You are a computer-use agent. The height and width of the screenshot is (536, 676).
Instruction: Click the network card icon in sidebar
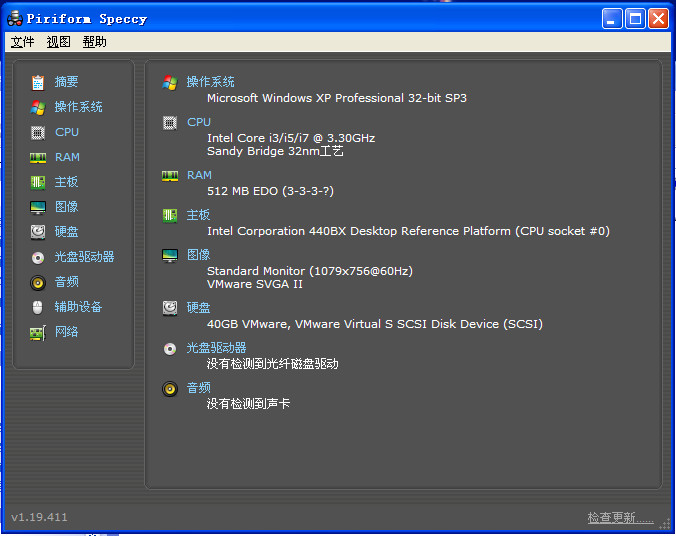pos(38,333)
